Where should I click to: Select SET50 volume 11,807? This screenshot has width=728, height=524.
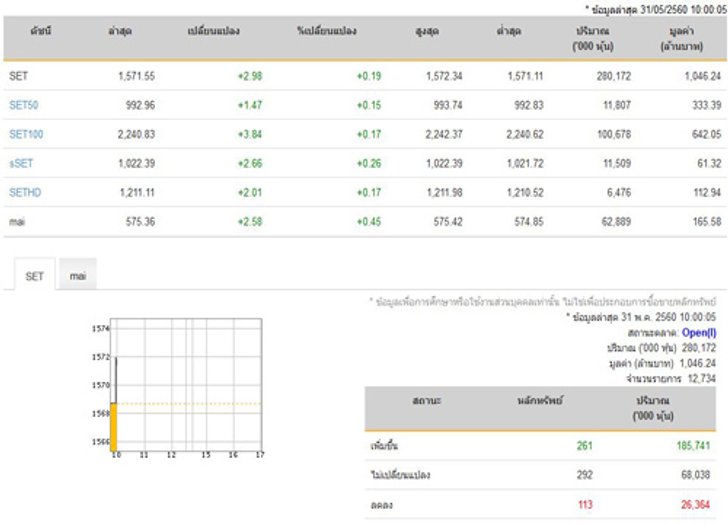click(617, 105)
